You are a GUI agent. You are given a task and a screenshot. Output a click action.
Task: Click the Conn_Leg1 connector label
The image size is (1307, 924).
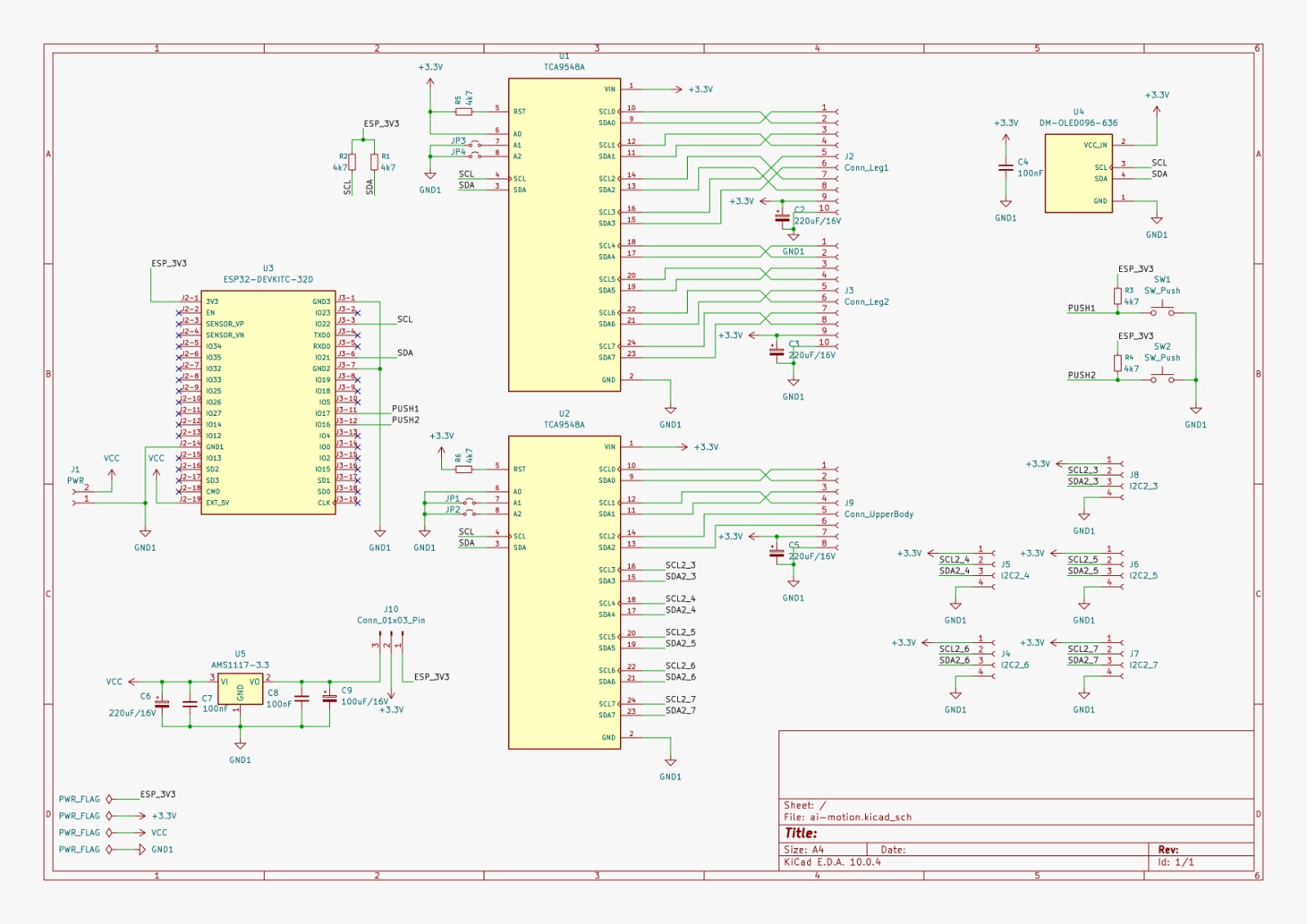coord(866,167)
